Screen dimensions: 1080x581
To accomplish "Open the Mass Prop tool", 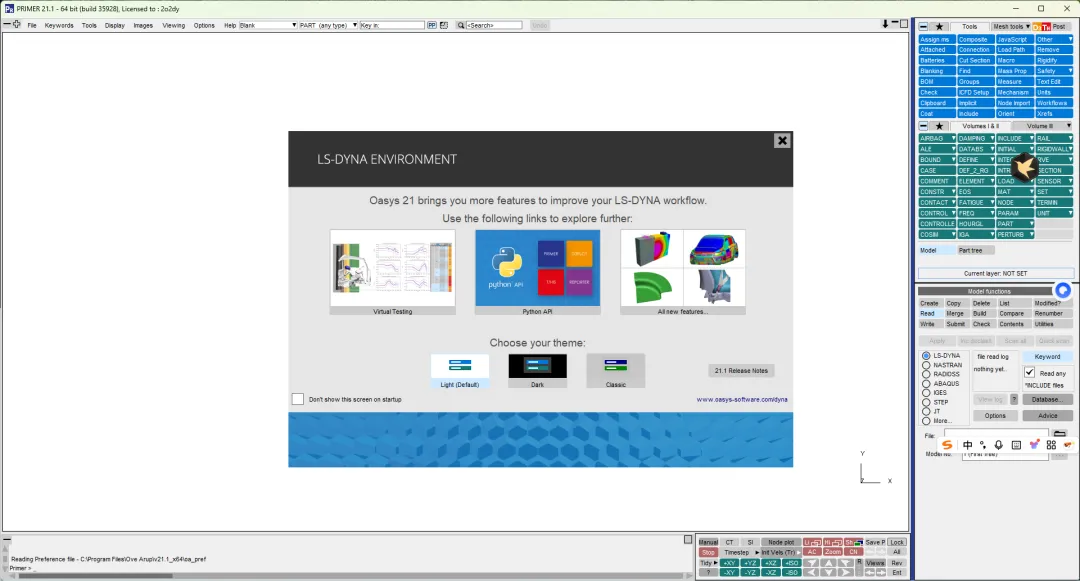I will (x=1014, y=71).
